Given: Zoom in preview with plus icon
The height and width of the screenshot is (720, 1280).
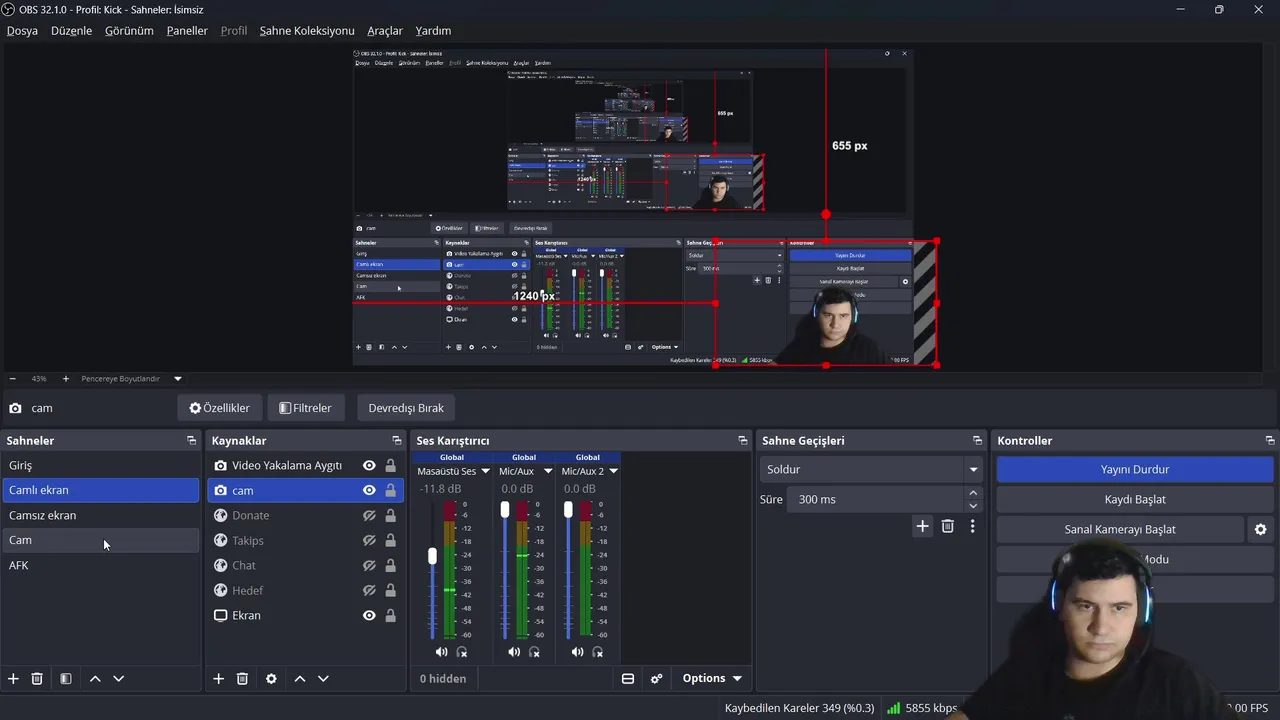Looking at the screenshot, I should coord(66,379).
